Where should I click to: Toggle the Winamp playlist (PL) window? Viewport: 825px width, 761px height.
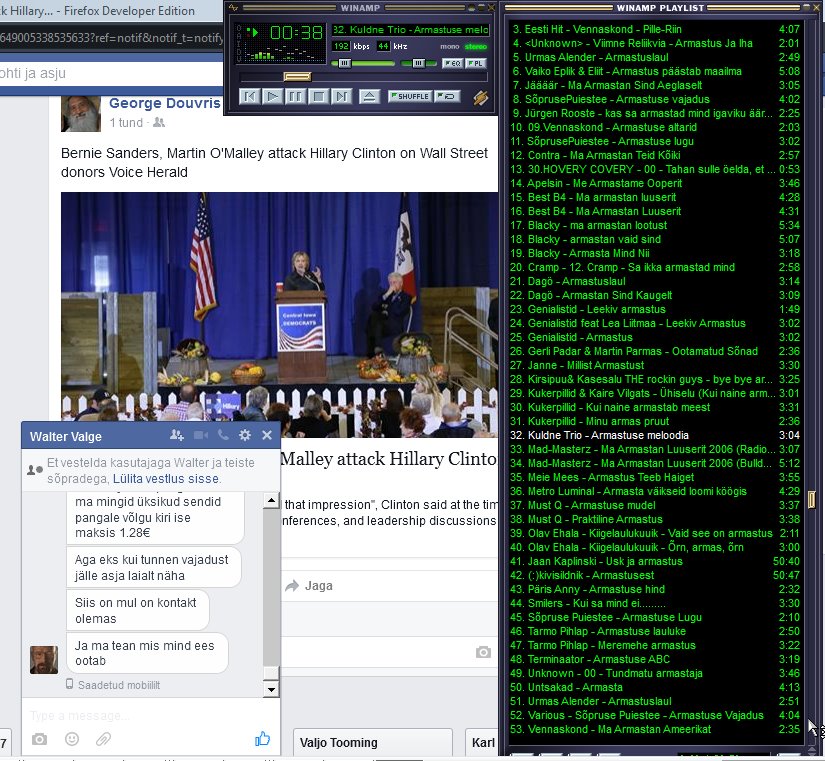(475, 63)
